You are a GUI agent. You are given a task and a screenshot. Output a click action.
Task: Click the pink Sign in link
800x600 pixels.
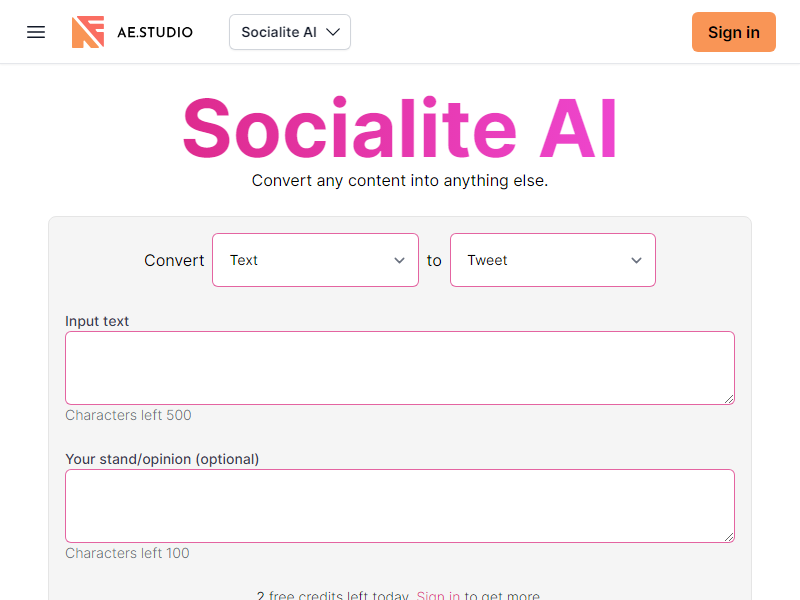pos(438,596)
